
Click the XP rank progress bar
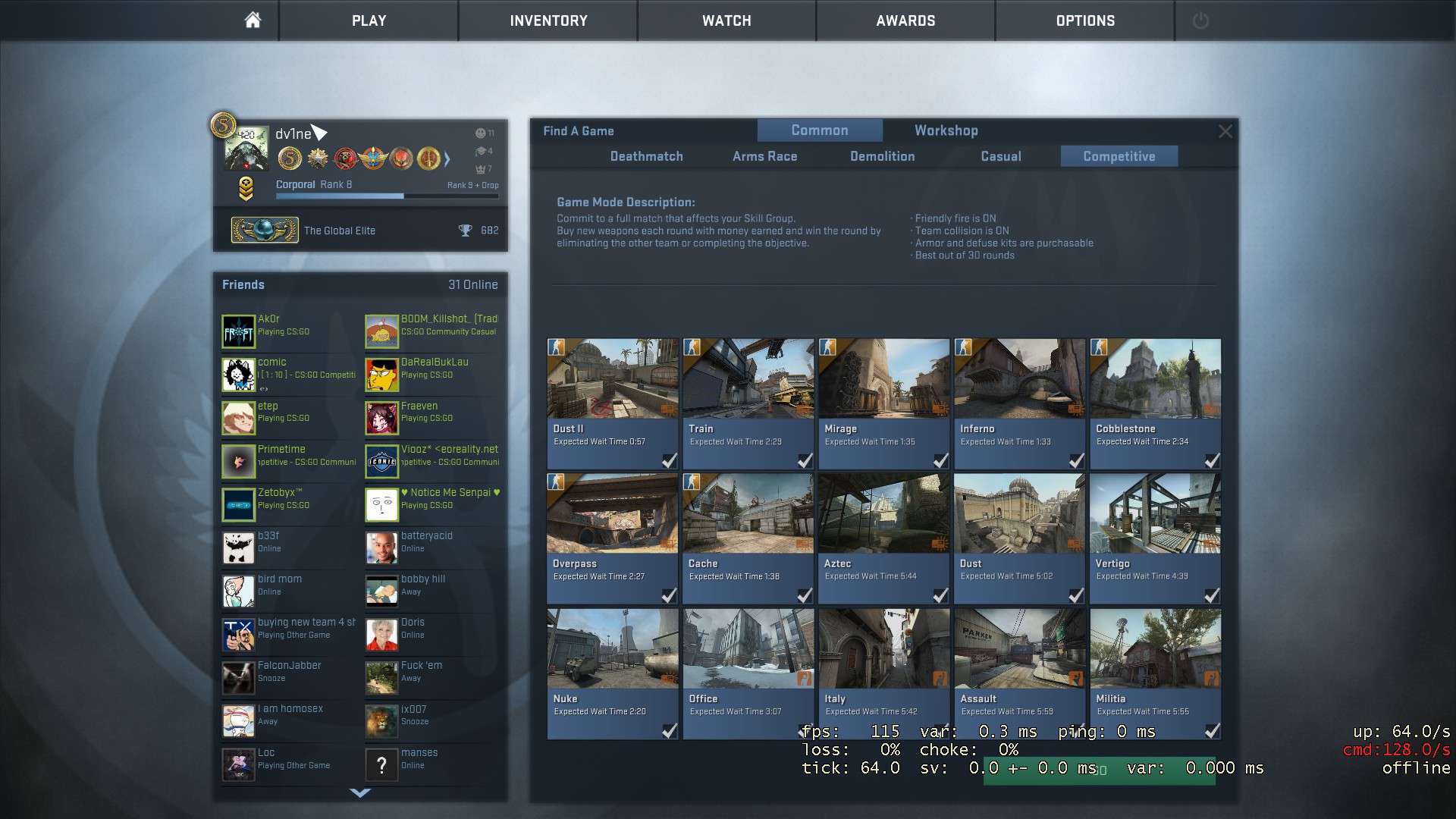(387, 196)
